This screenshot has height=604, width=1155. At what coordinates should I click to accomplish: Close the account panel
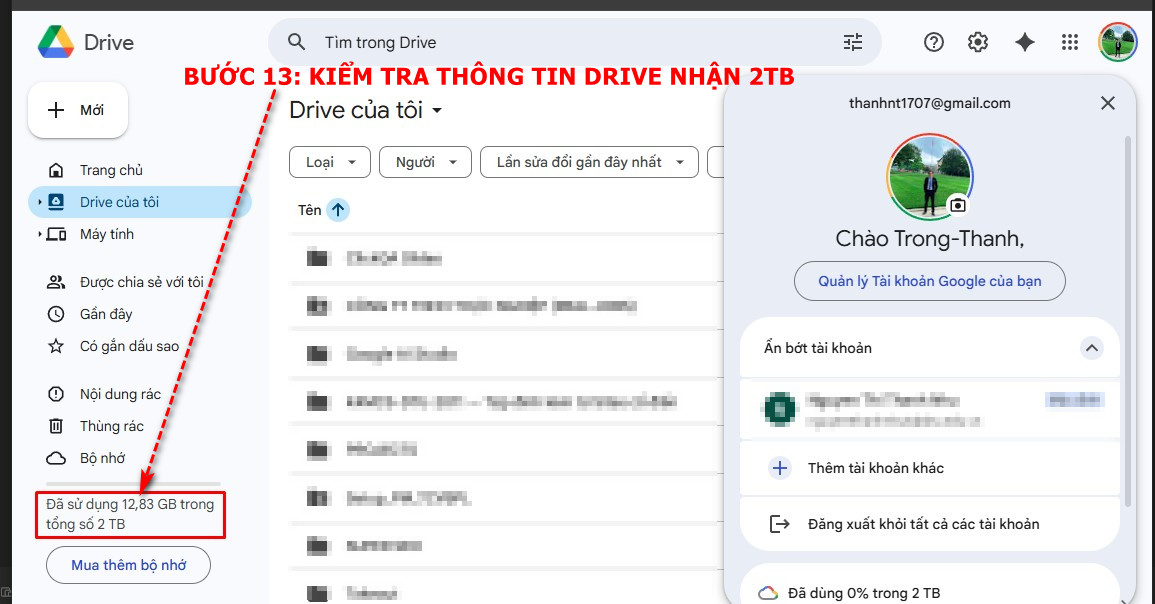[x=1107, y=103]
